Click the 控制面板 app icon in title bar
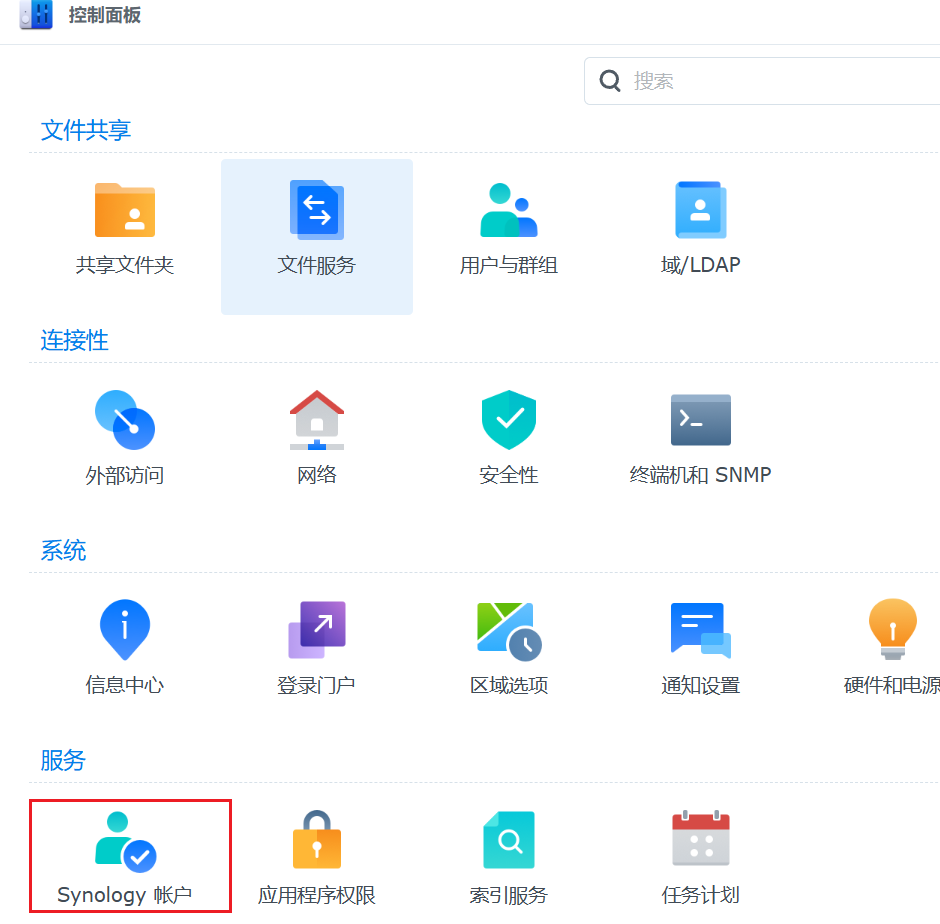The width and height of the screenshot is (940, 924). [36, 14]
